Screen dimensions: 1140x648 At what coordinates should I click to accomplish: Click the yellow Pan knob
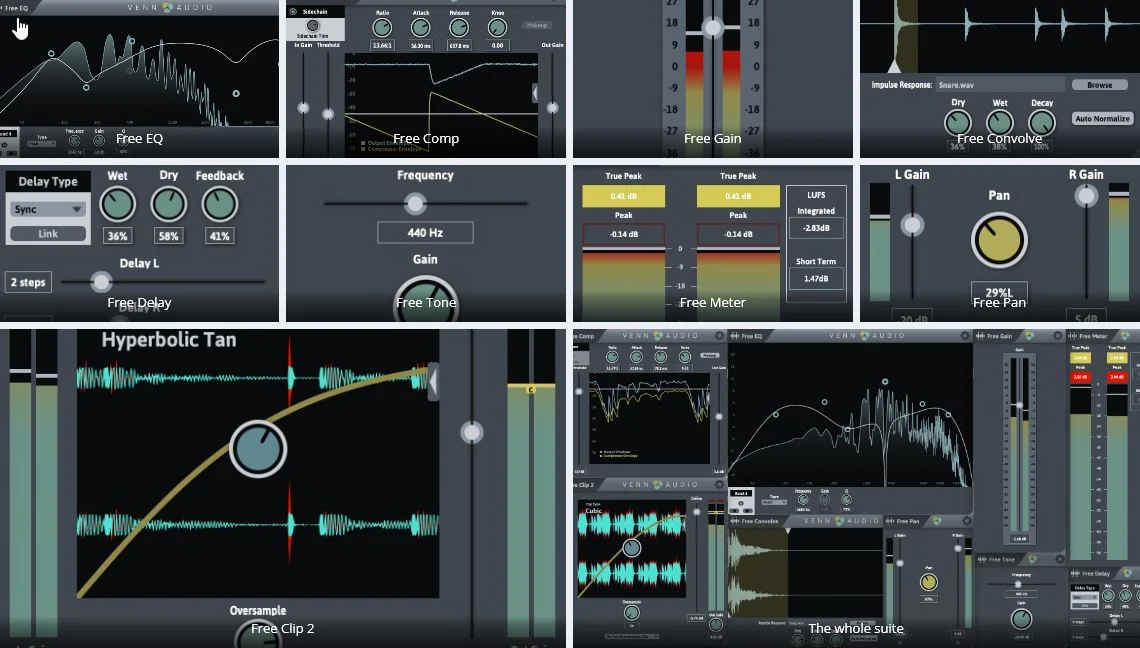point(998,240)
